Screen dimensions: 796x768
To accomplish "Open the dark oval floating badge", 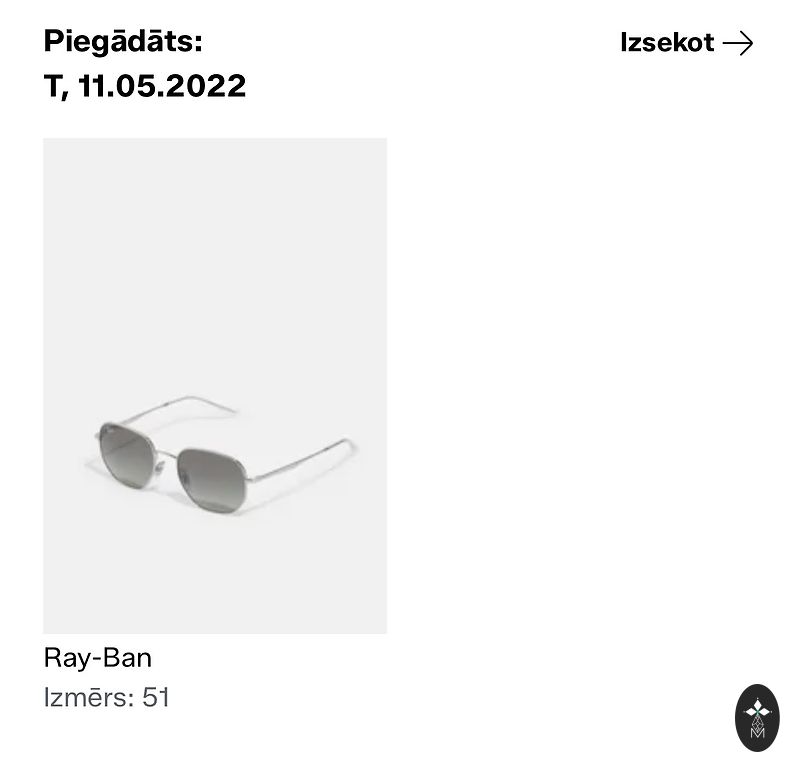I will pos(756,717).
